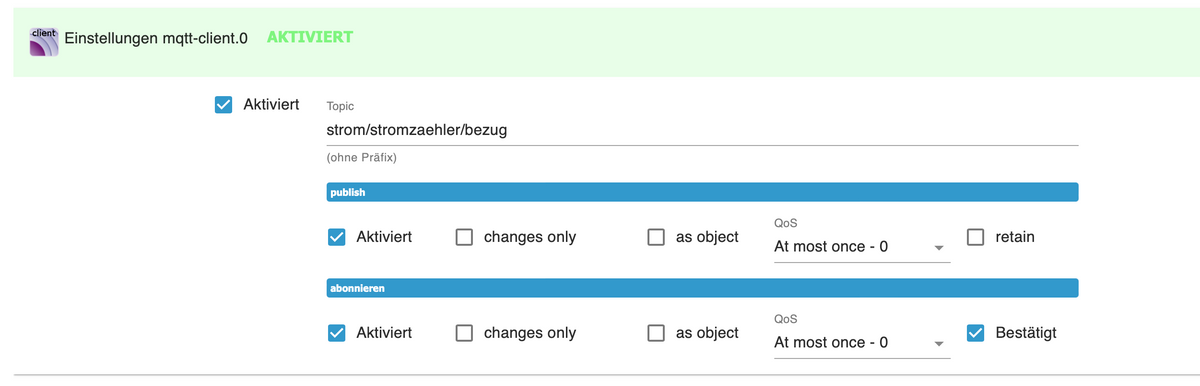Enable publish changes only checkbox

pyautogui.click(x=464, y=237)
